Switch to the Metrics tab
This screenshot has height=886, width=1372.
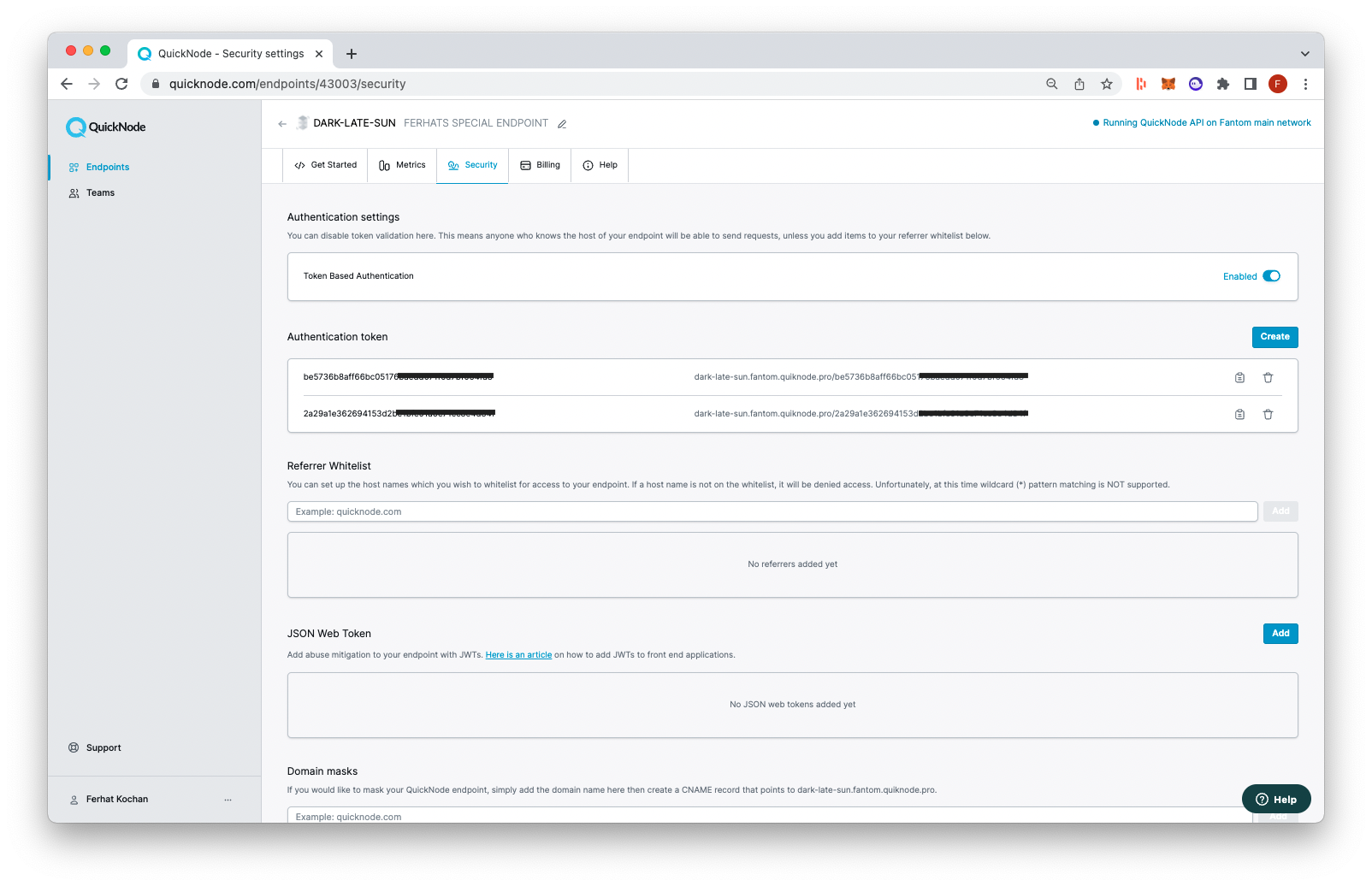[402, 165]
